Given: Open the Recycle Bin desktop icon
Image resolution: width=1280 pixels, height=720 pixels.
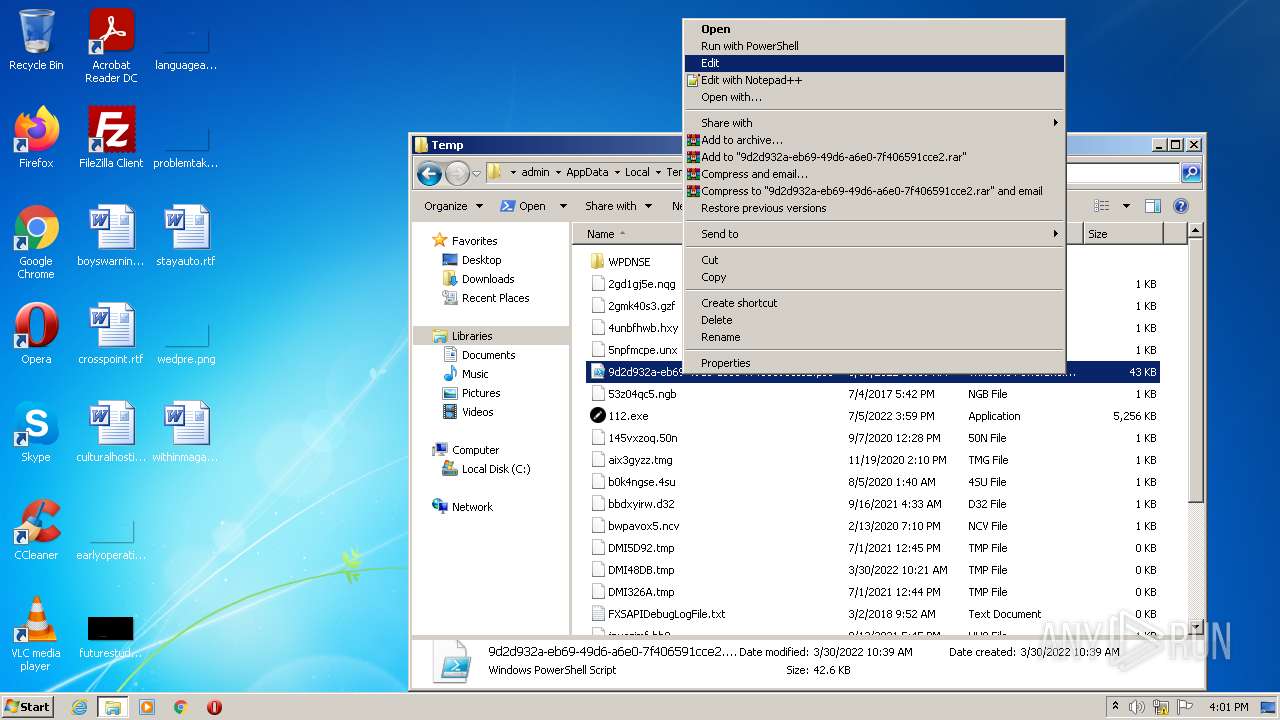Looking at the screenshot, I should point(36,40).
